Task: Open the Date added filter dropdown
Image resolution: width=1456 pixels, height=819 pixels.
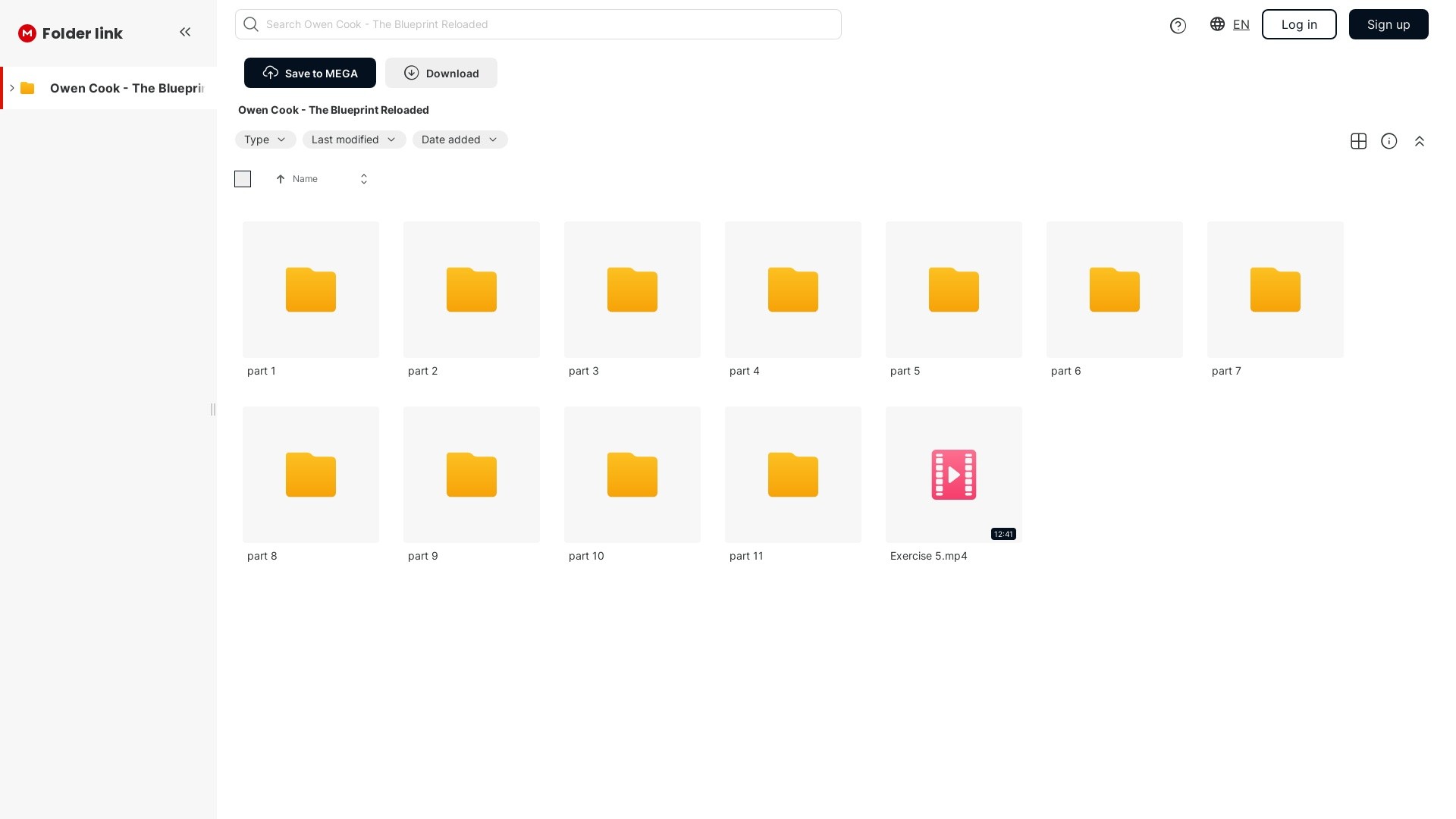Action: pyautogui.click(x=460, y=140)
